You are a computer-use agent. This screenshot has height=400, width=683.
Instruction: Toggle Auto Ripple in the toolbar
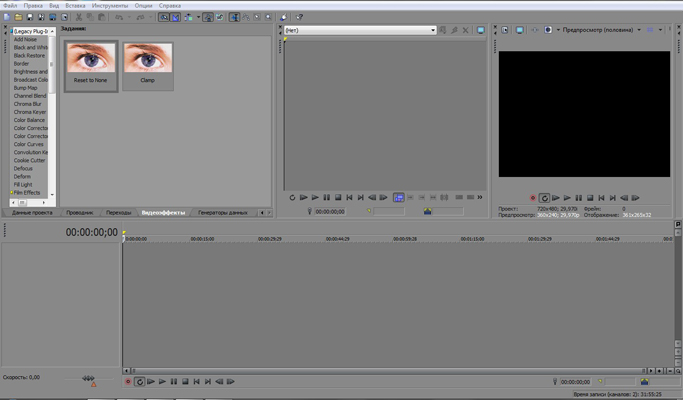click(x=189, y=17)
